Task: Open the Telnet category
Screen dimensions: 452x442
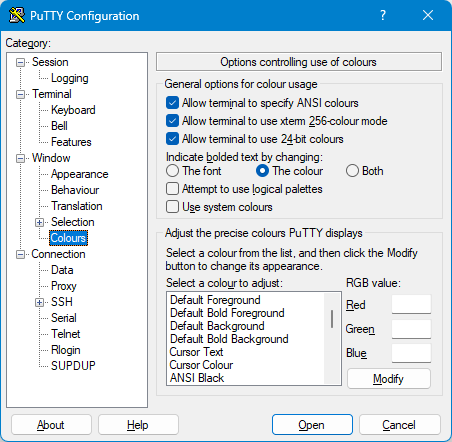Action: (66, 334)
